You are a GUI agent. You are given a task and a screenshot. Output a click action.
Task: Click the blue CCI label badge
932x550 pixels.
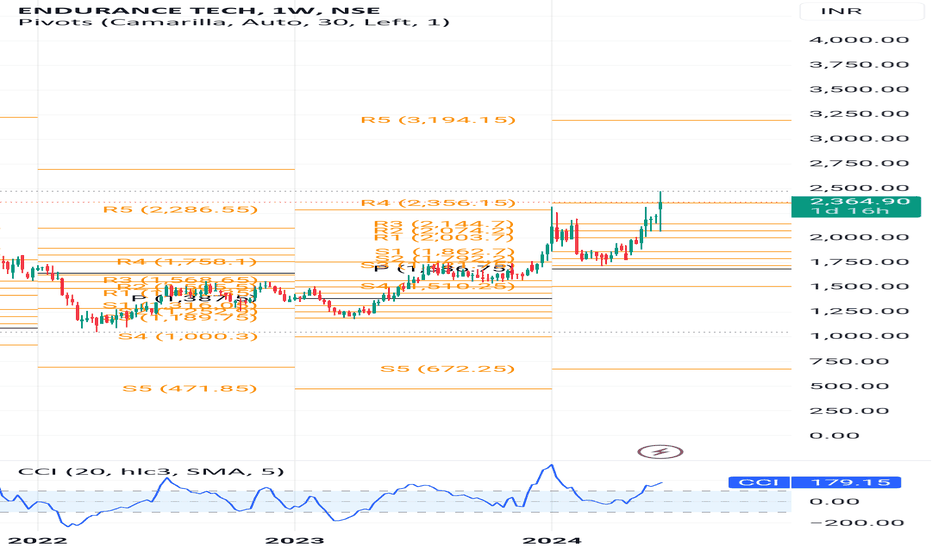[x=759, y=482]
